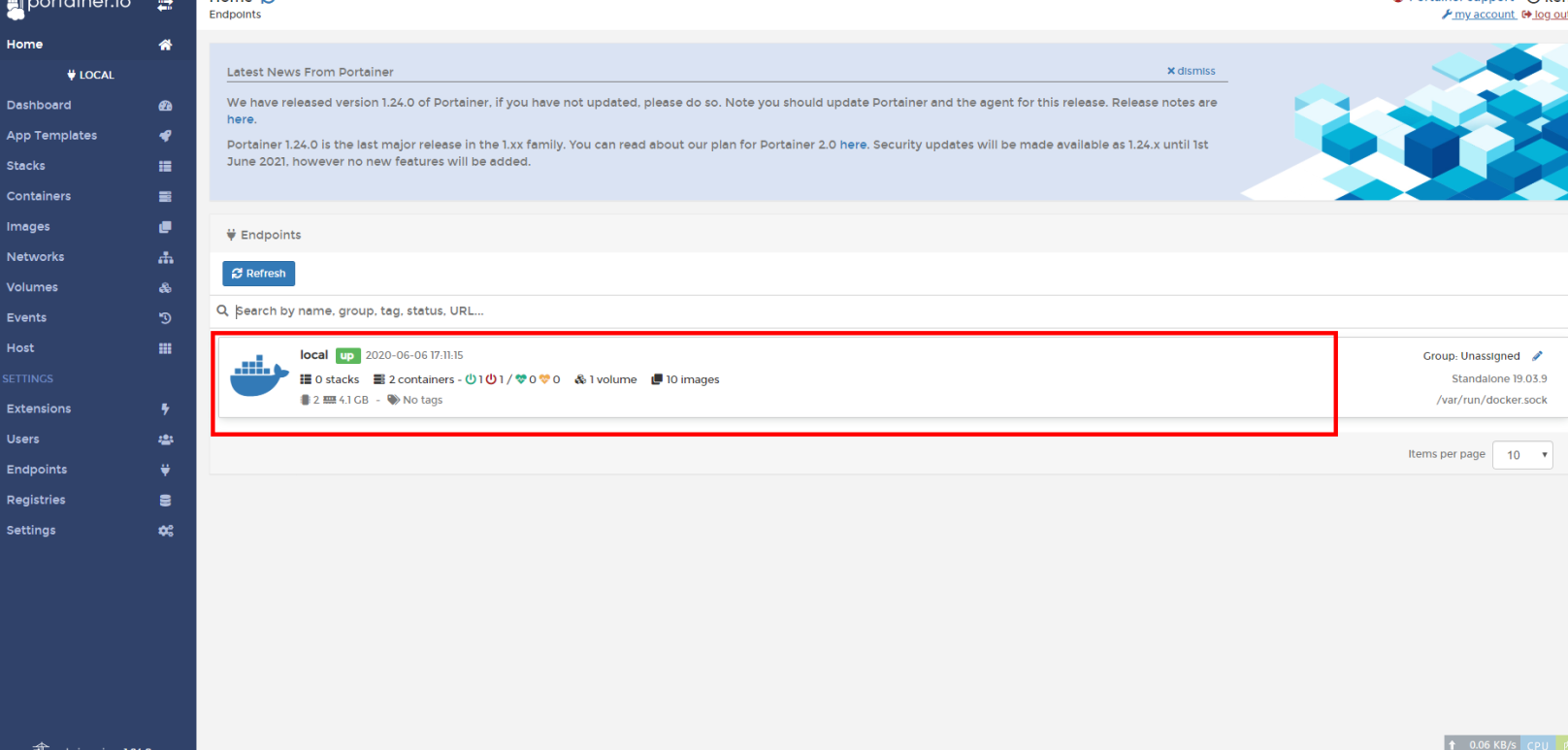The image size is (1568, 750).
Task: Click the volume icon next to 1 volume
Action: (580, 379)
